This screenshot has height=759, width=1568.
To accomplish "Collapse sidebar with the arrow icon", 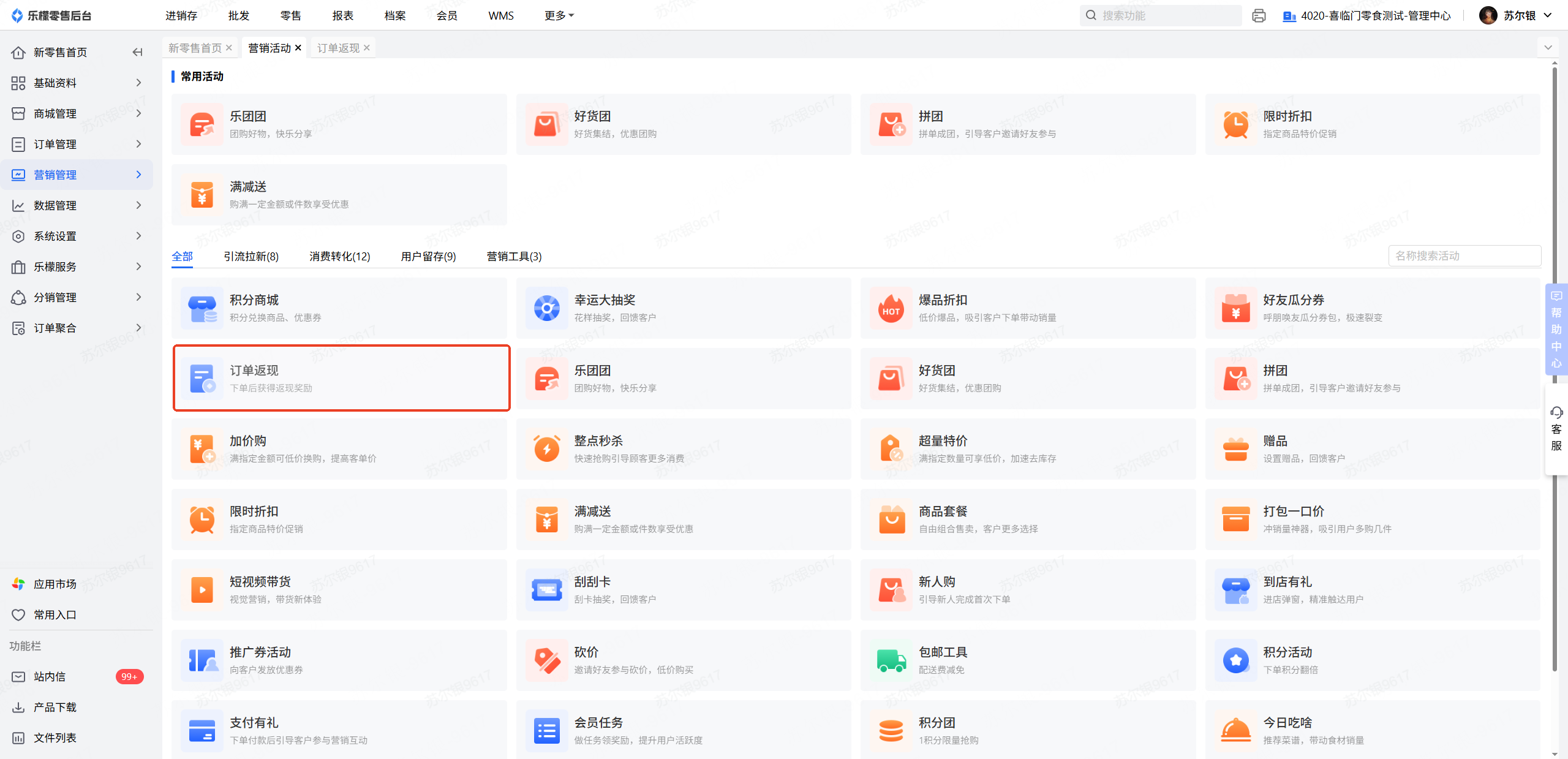I will point(138,52).
